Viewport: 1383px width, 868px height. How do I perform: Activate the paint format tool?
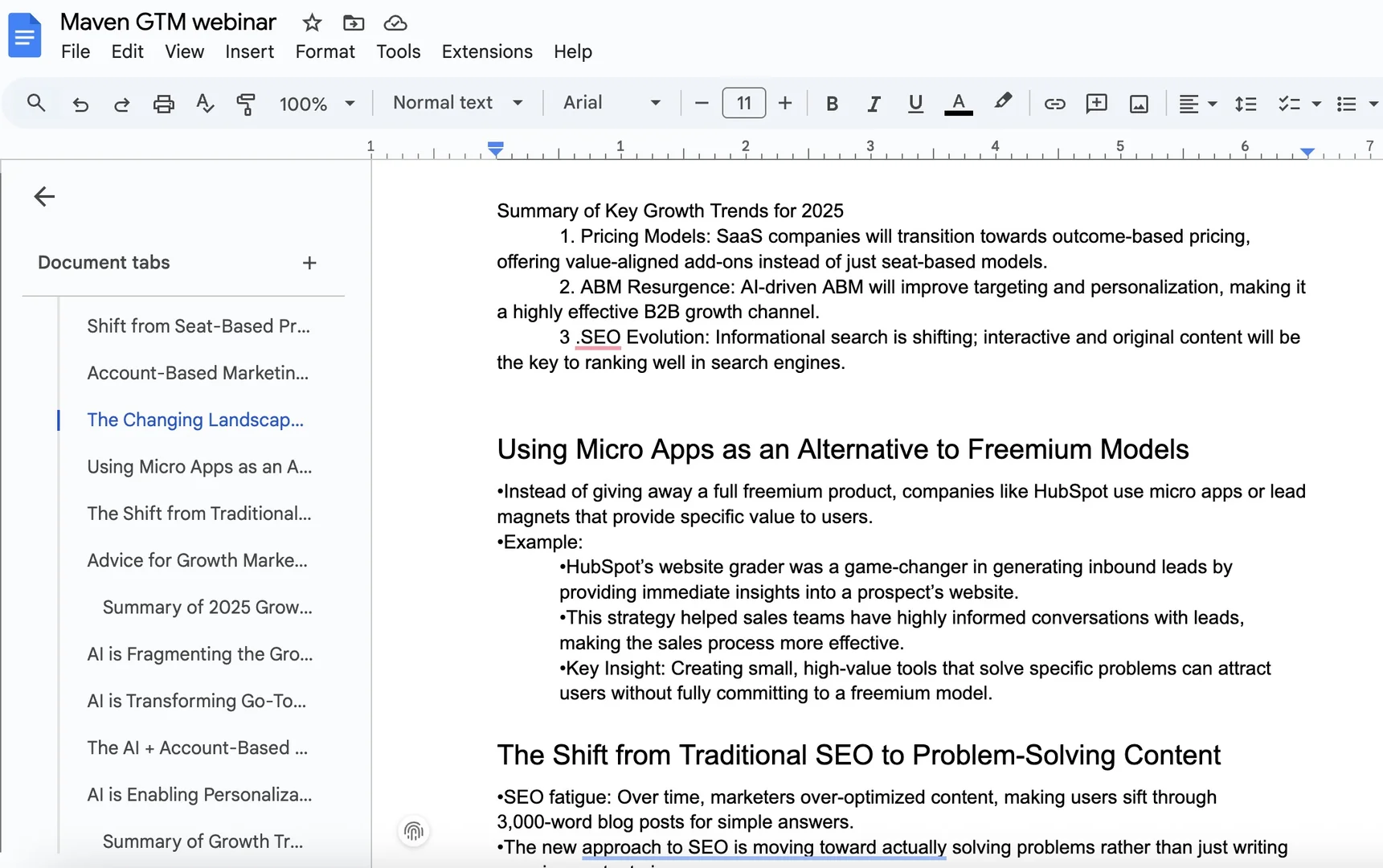click(x=246, y=104)
